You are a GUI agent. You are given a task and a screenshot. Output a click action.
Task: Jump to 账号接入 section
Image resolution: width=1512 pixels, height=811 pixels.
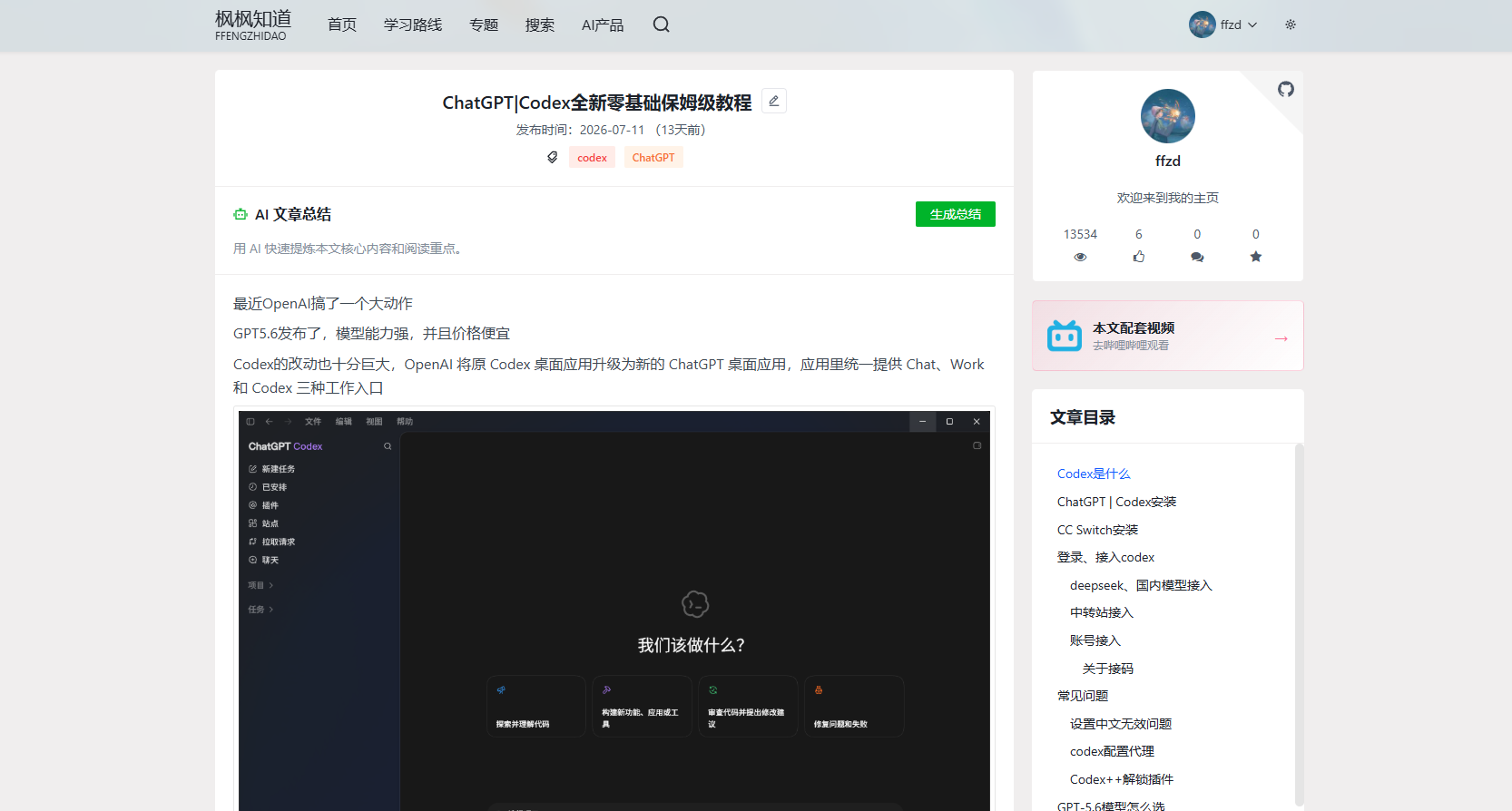[1095, 640]
